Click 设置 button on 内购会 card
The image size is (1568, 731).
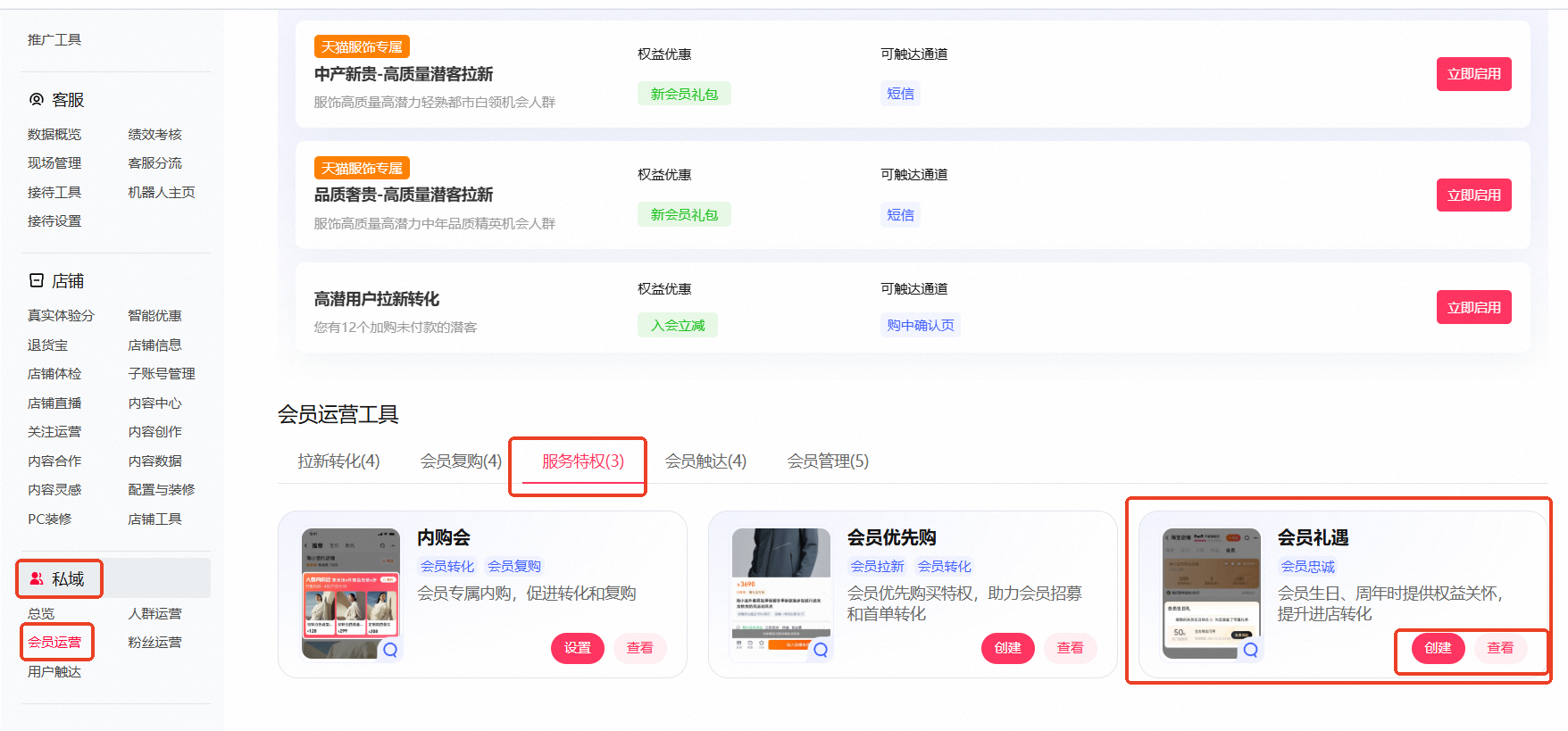click(578, 648)
